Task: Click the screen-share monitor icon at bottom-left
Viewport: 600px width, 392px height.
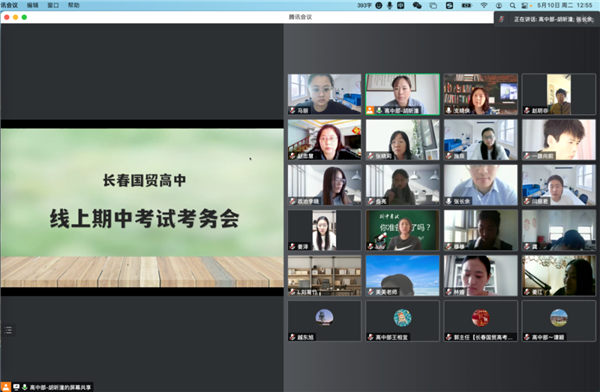Action: (x=16, y=387)
